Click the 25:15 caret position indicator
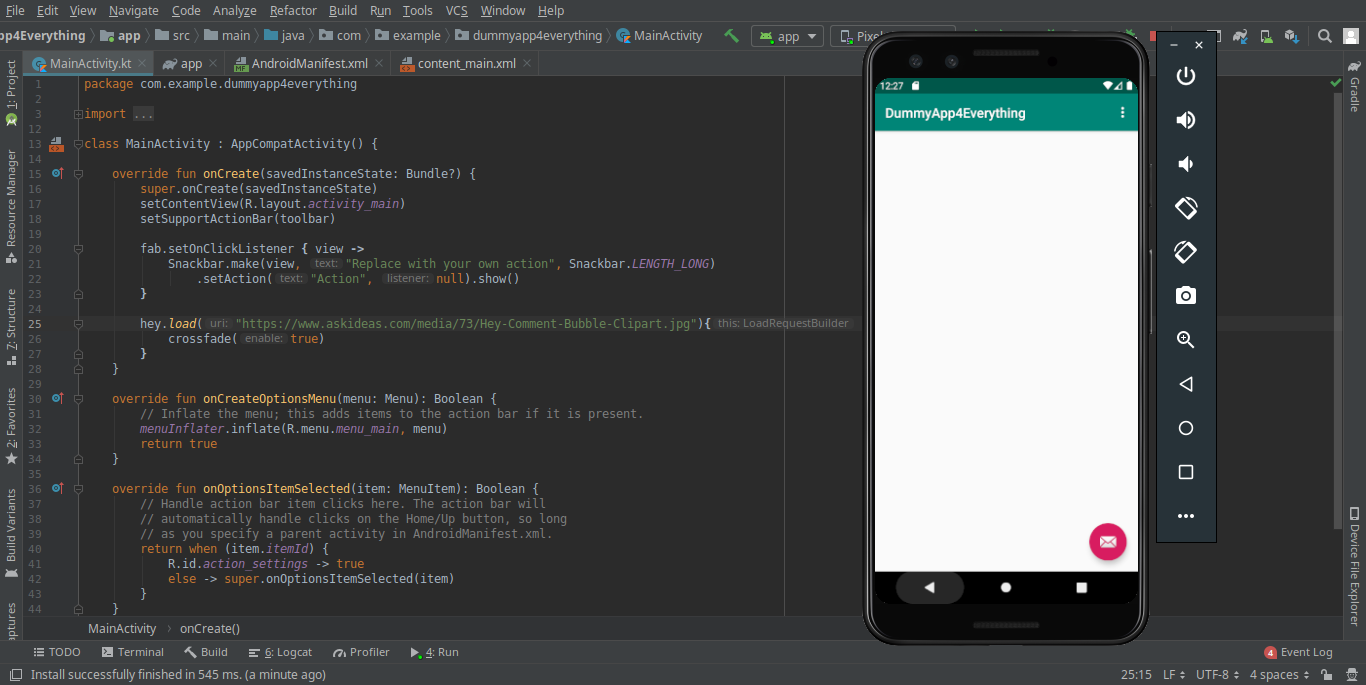Image resolution: width=1366 pixels, height=685 pixels. point(1136,675)
